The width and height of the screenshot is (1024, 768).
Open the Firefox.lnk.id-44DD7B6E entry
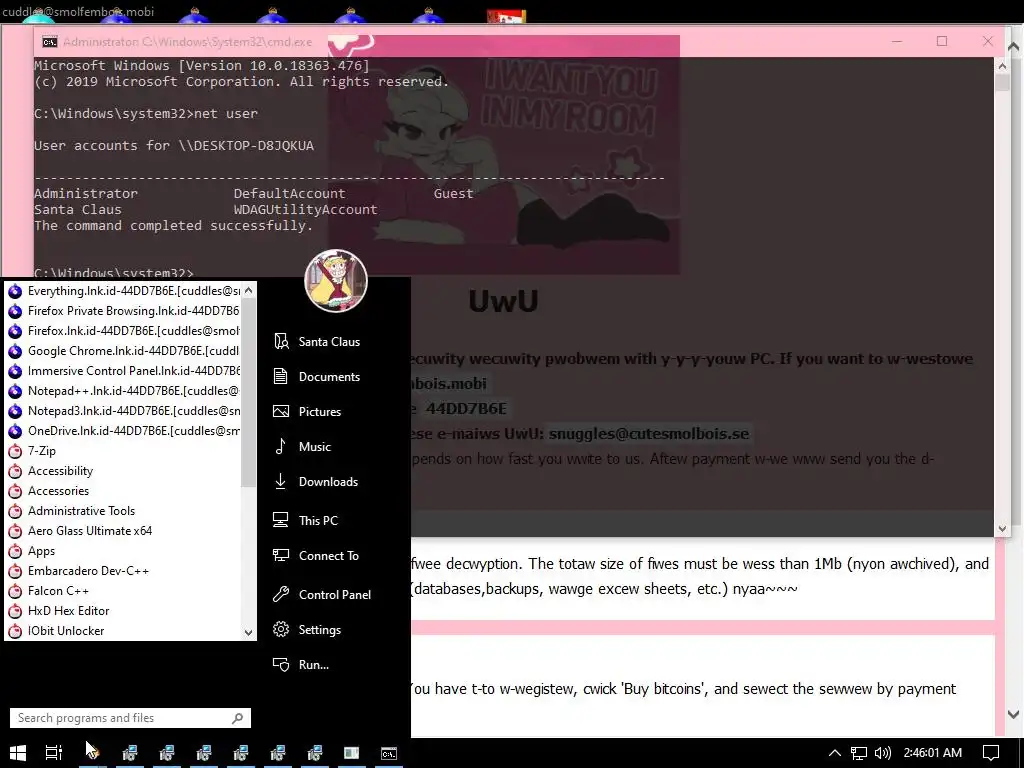click(x=124, y=331)
